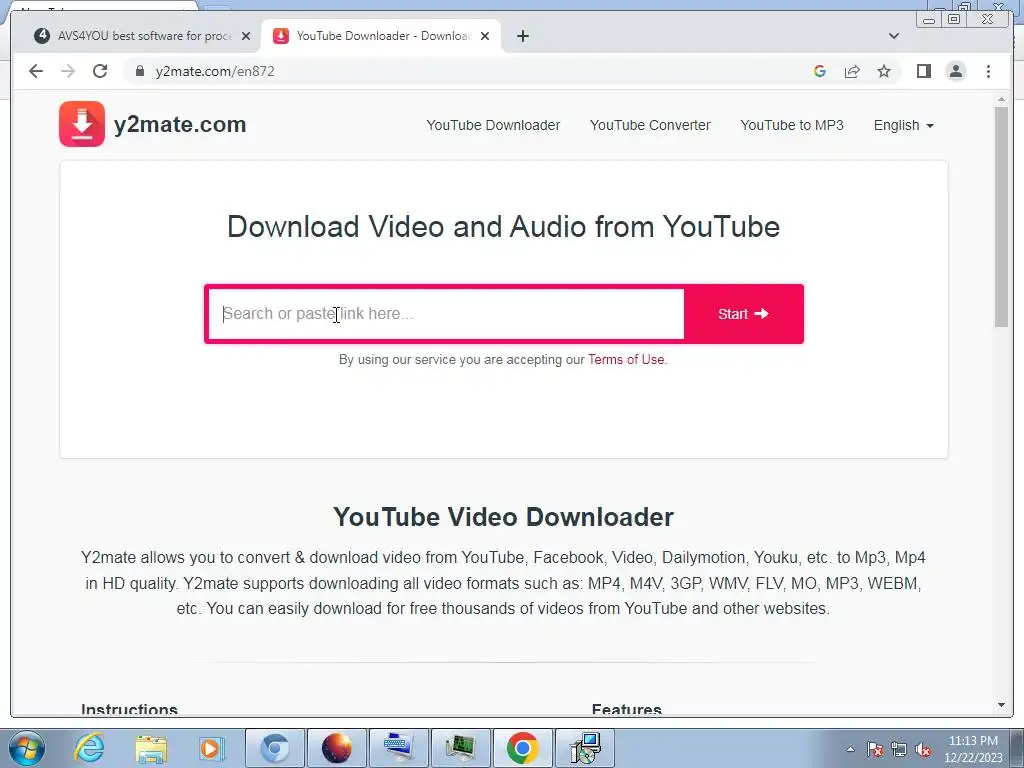Click the browser forward arrow
Image resolution: width=1024 pixels, height=768 pixels.
[68, 71]
